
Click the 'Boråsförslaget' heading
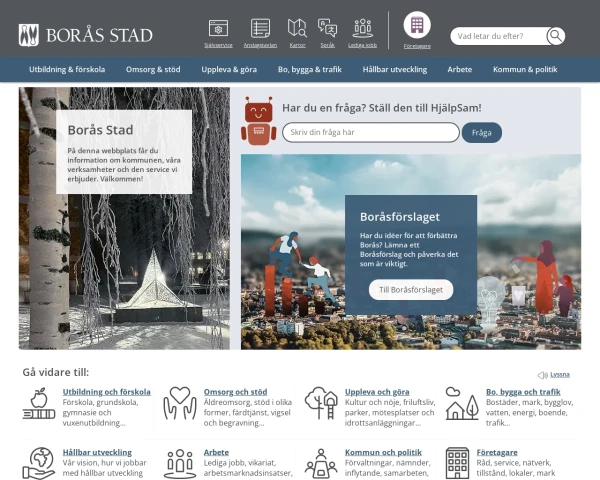tap(400, 217)
